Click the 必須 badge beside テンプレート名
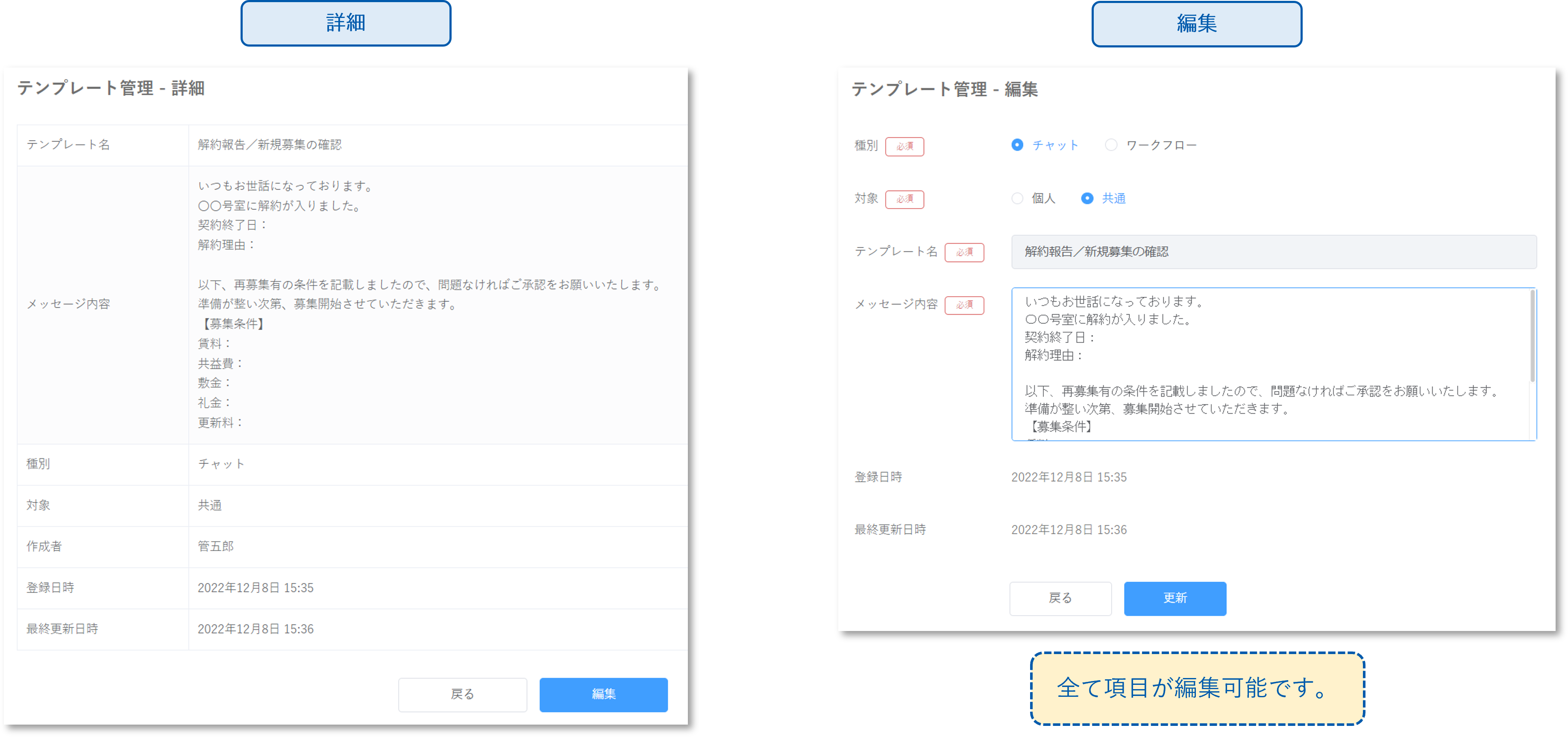 964,252
